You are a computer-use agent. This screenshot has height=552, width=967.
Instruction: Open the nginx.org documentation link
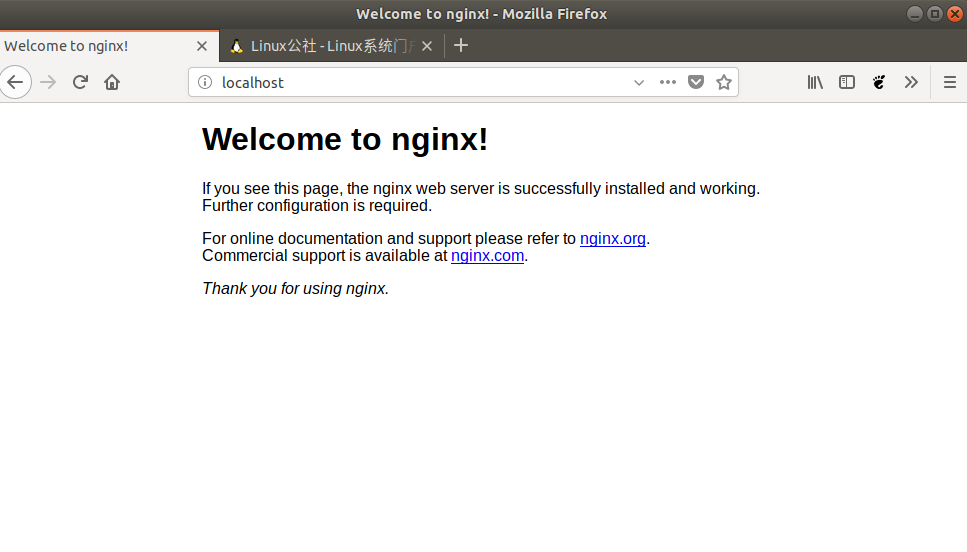[612, 239]
